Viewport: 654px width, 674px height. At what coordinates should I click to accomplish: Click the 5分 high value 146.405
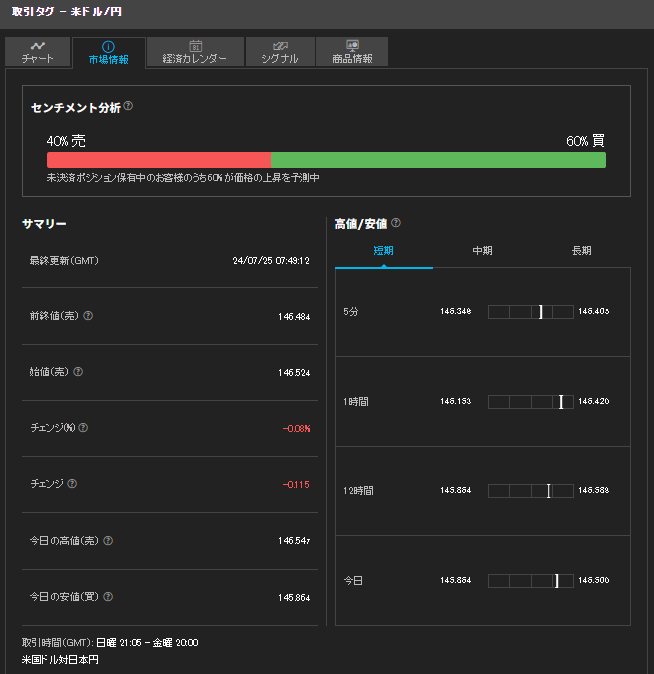593,311
